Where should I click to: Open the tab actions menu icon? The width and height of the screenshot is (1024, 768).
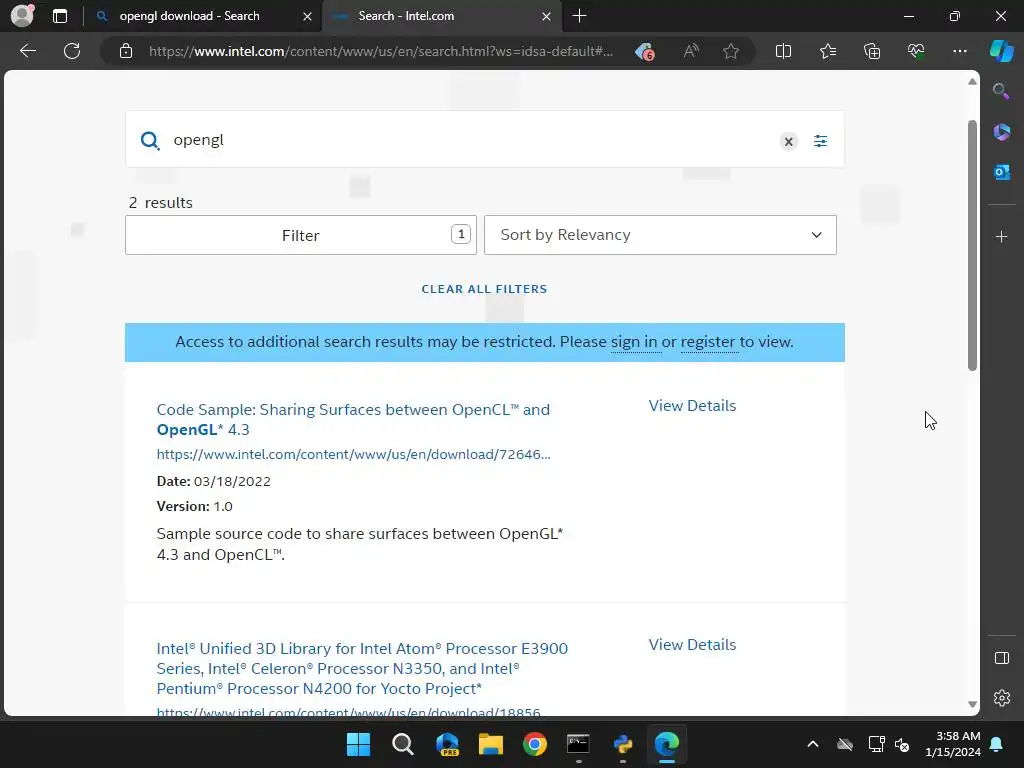[x=60, y=16]
